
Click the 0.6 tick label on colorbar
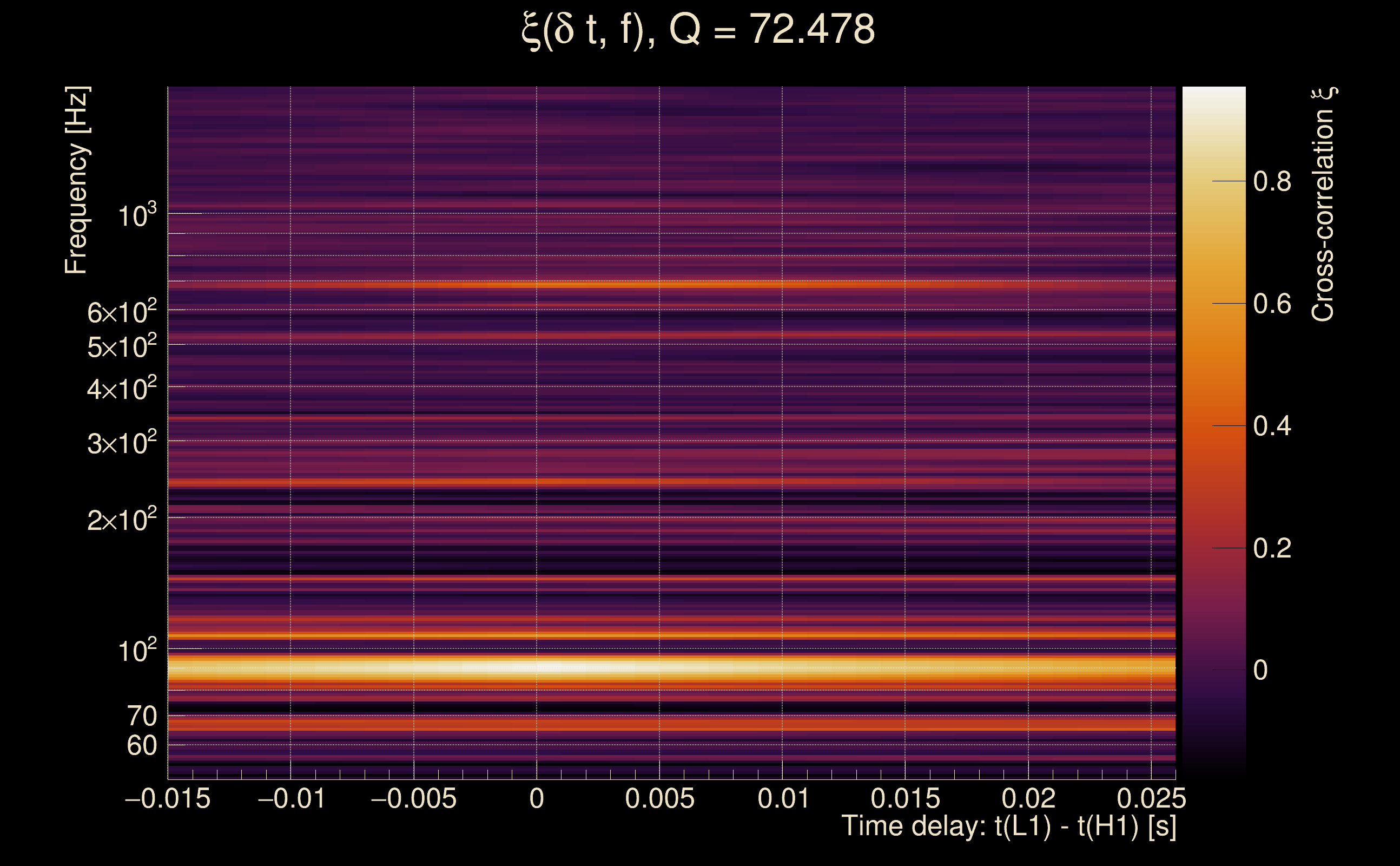click(x=1272, y=304)
